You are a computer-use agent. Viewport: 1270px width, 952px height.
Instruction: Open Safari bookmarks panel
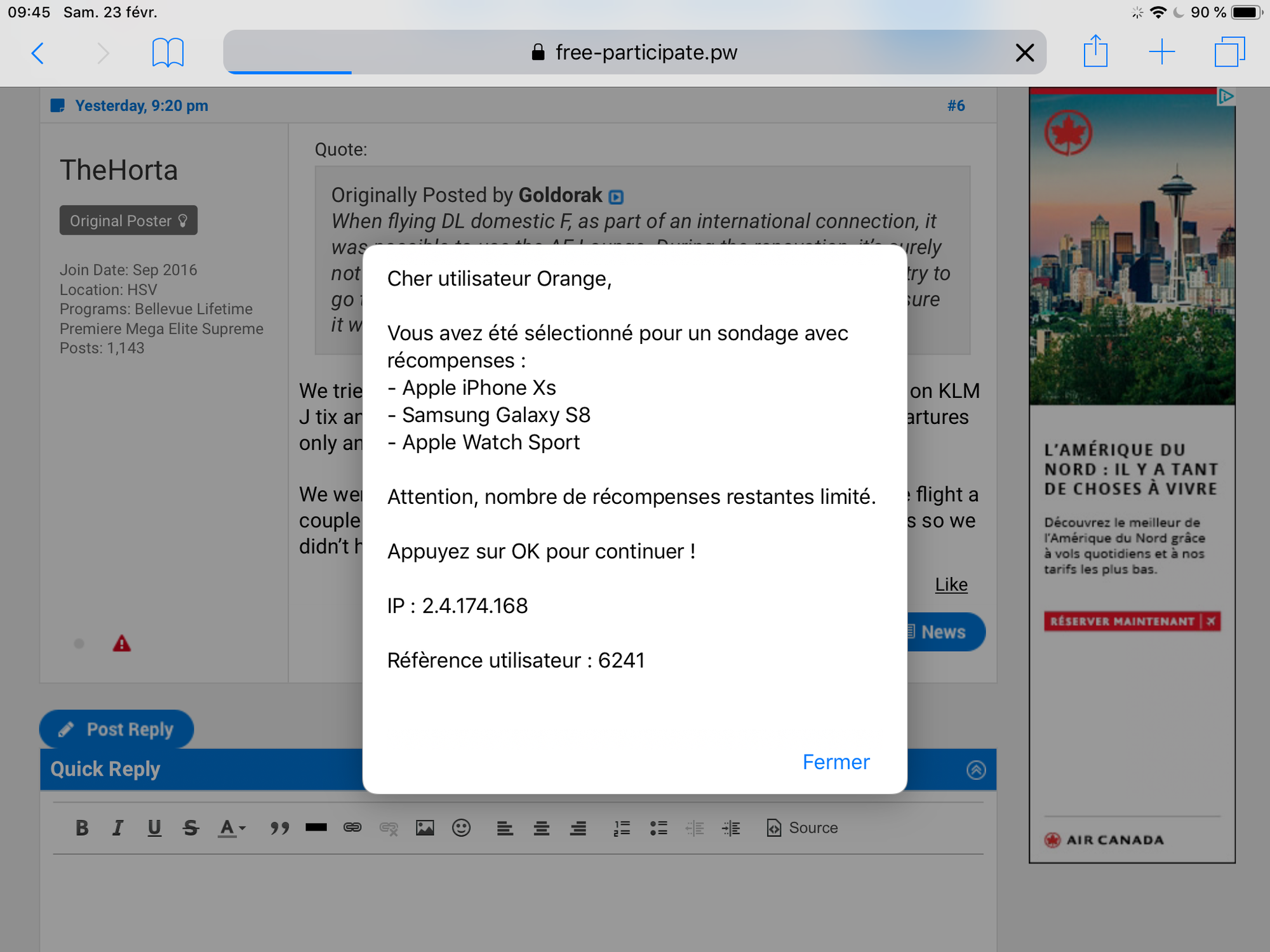[168, 52]
